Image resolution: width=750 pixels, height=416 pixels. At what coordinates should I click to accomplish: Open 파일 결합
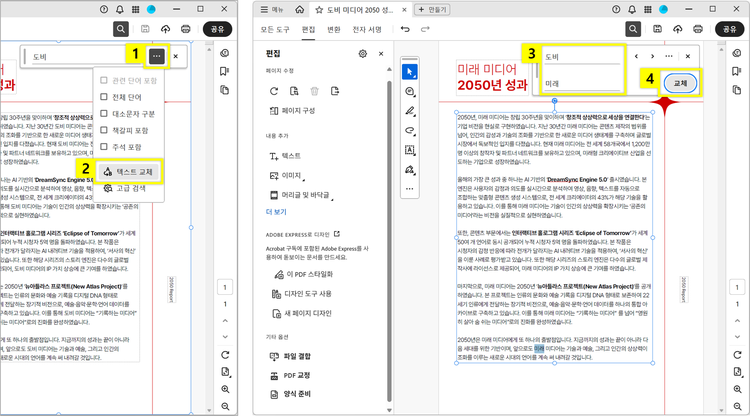coord(290,356)
